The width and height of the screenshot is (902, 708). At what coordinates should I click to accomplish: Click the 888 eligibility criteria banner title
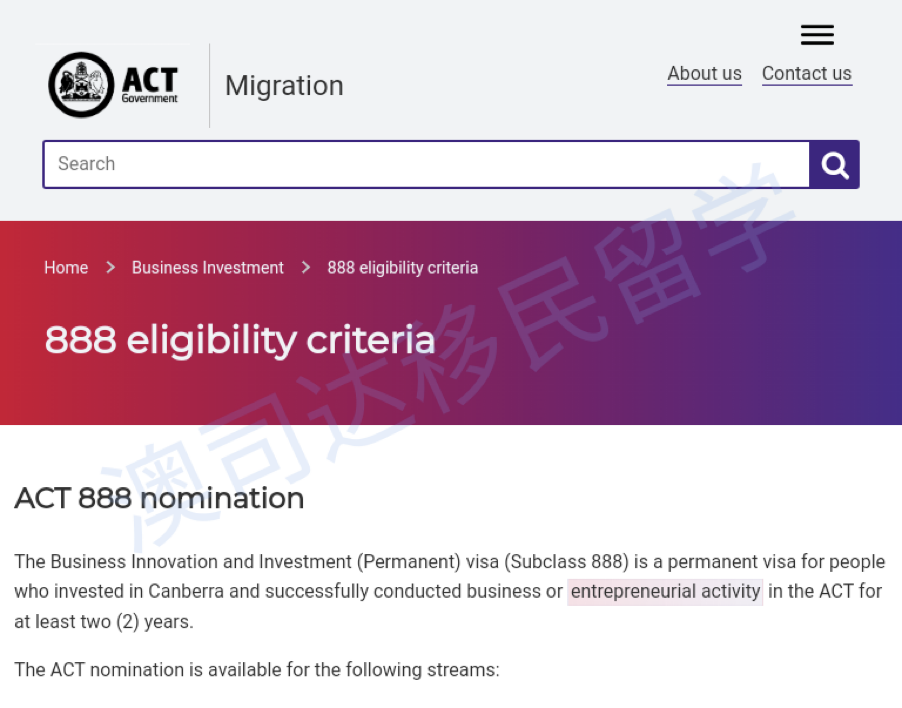click(x=239, y=340)
